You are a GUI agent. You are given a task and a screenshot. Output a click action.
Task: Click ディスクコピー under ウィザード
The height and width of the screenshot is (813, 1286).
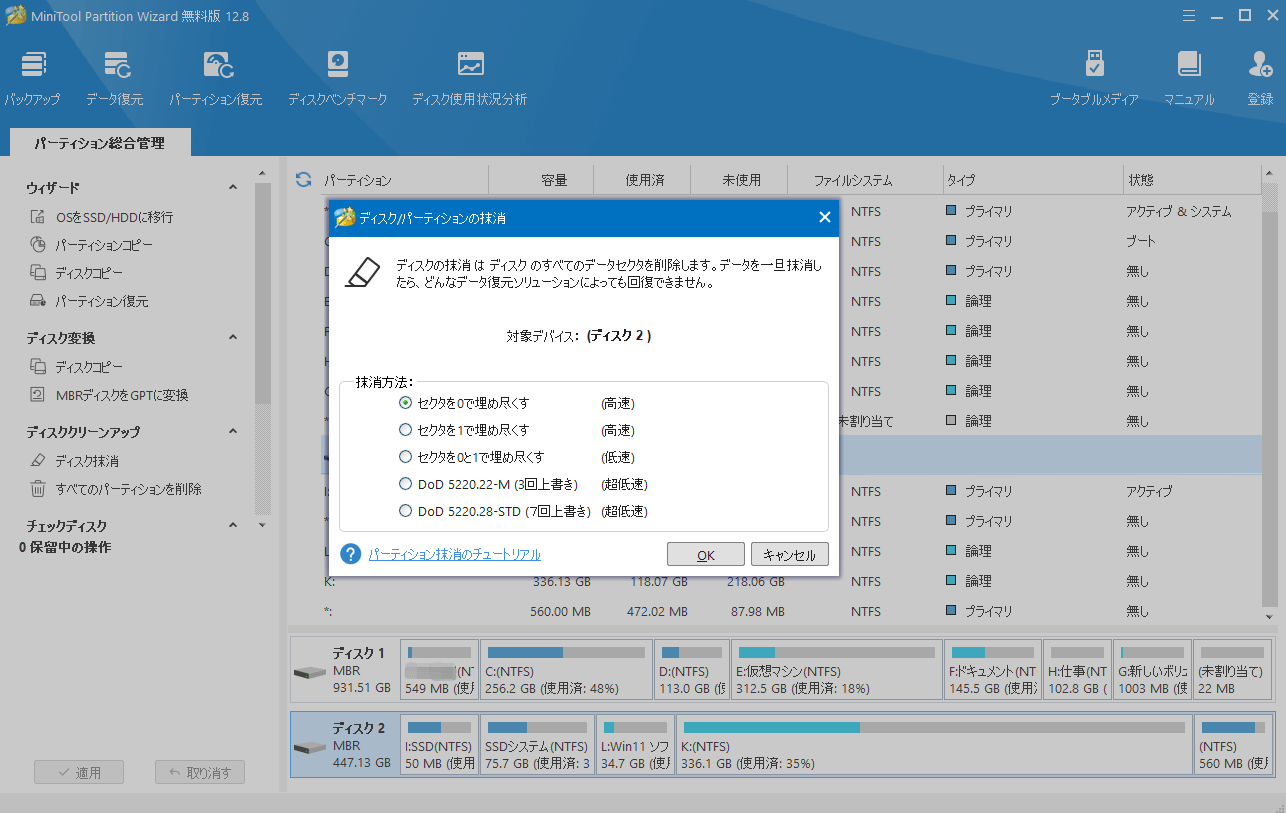click(89, 273)
